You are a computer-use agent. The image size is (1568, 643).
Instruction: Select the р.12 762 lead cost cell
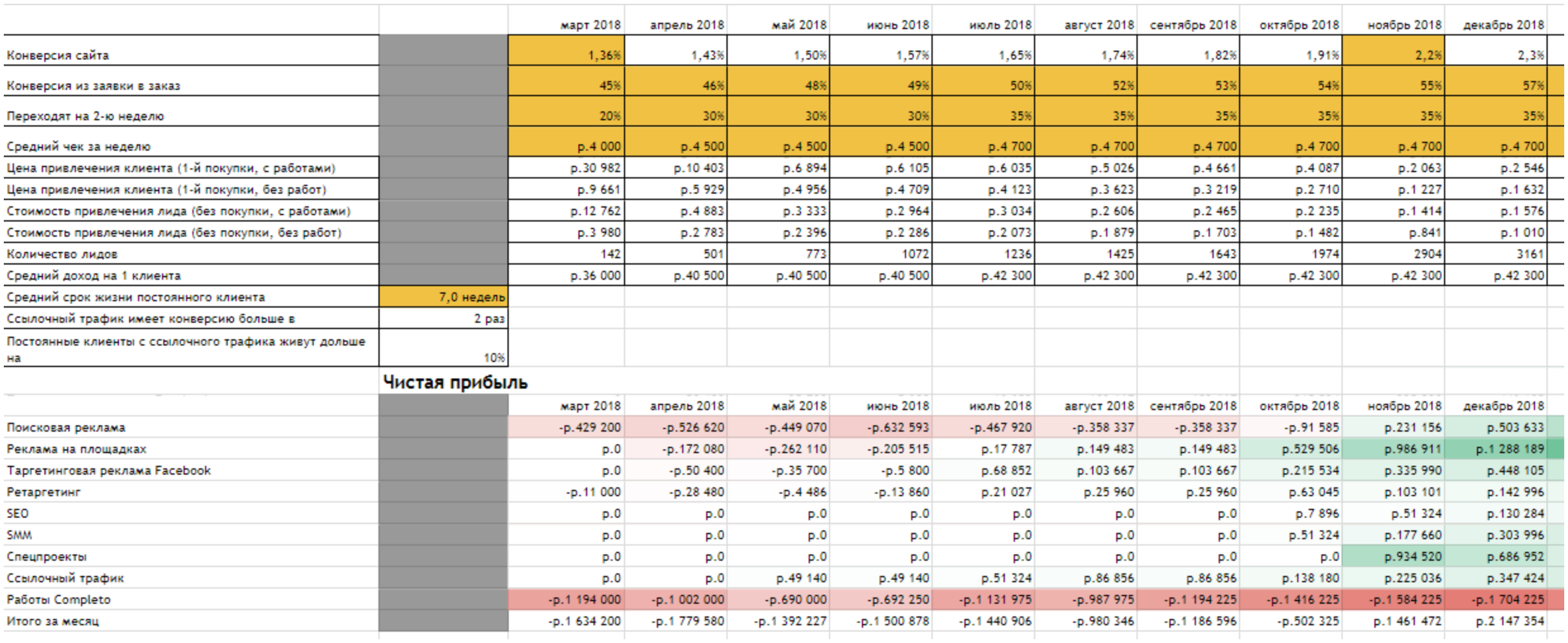click(x=566, y=211)
